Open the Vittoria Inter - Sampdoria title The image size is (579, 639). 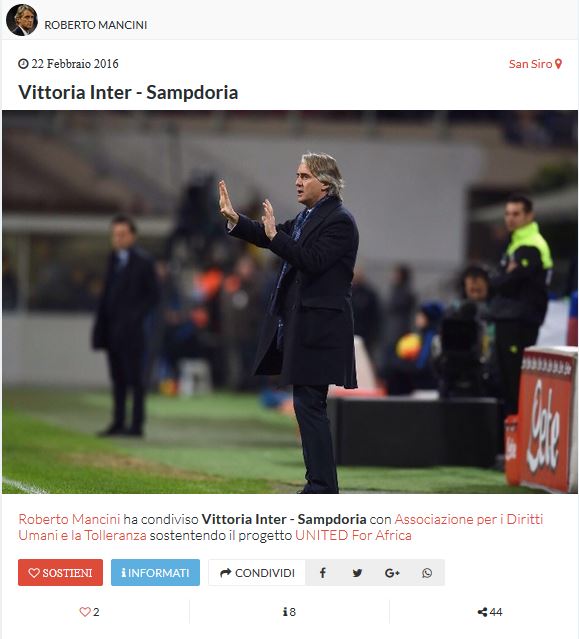[x=128, y=92]
